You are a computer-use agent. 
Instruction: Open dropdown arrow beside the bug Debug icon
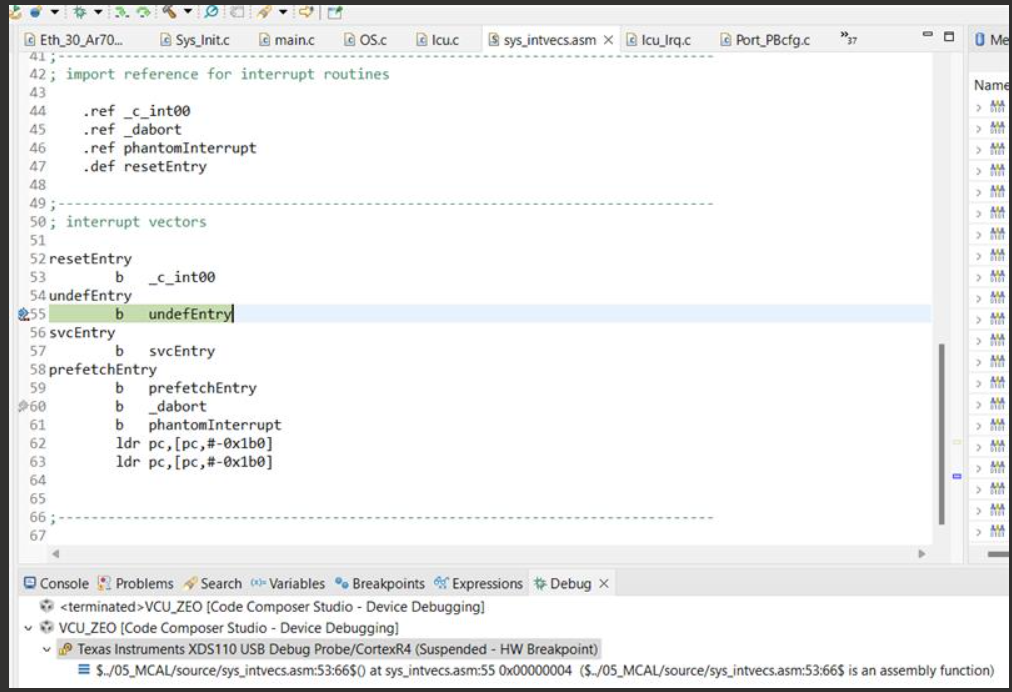(x=98, y=12)
